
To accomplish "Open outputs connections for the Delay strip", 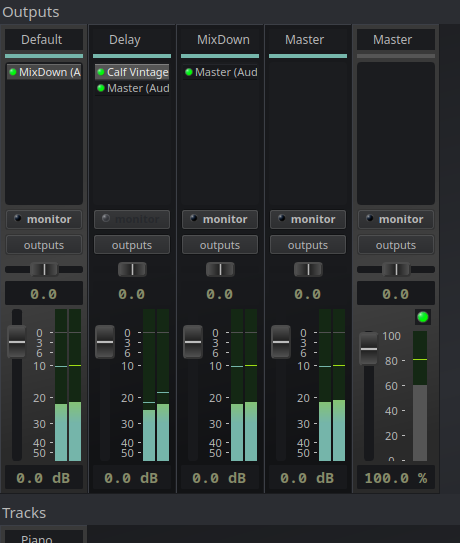I will (132, 245).
